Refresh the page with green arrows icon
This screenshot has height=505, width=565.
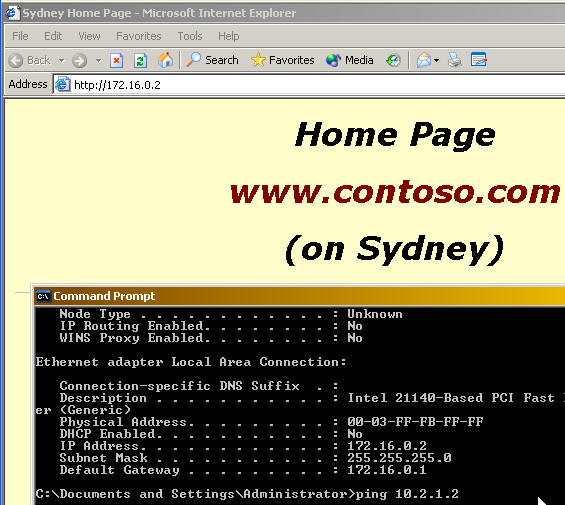click(x=140, y=60)
